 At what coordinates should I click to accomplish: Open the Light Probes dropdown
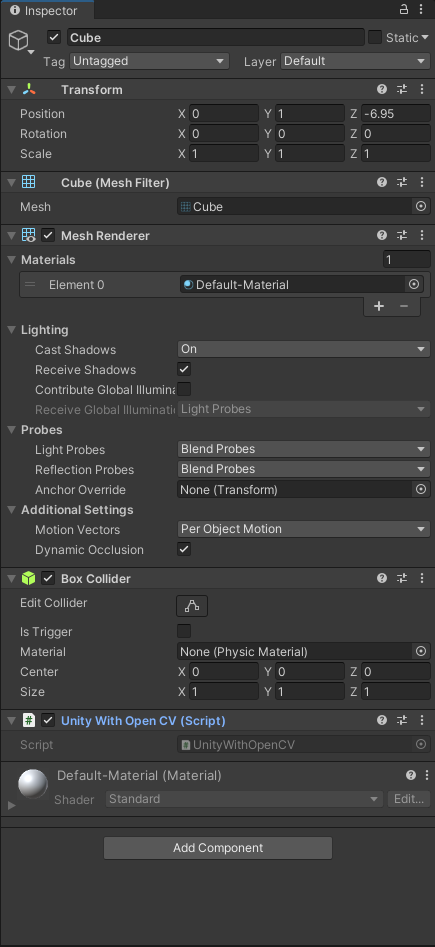click(304, 449)
